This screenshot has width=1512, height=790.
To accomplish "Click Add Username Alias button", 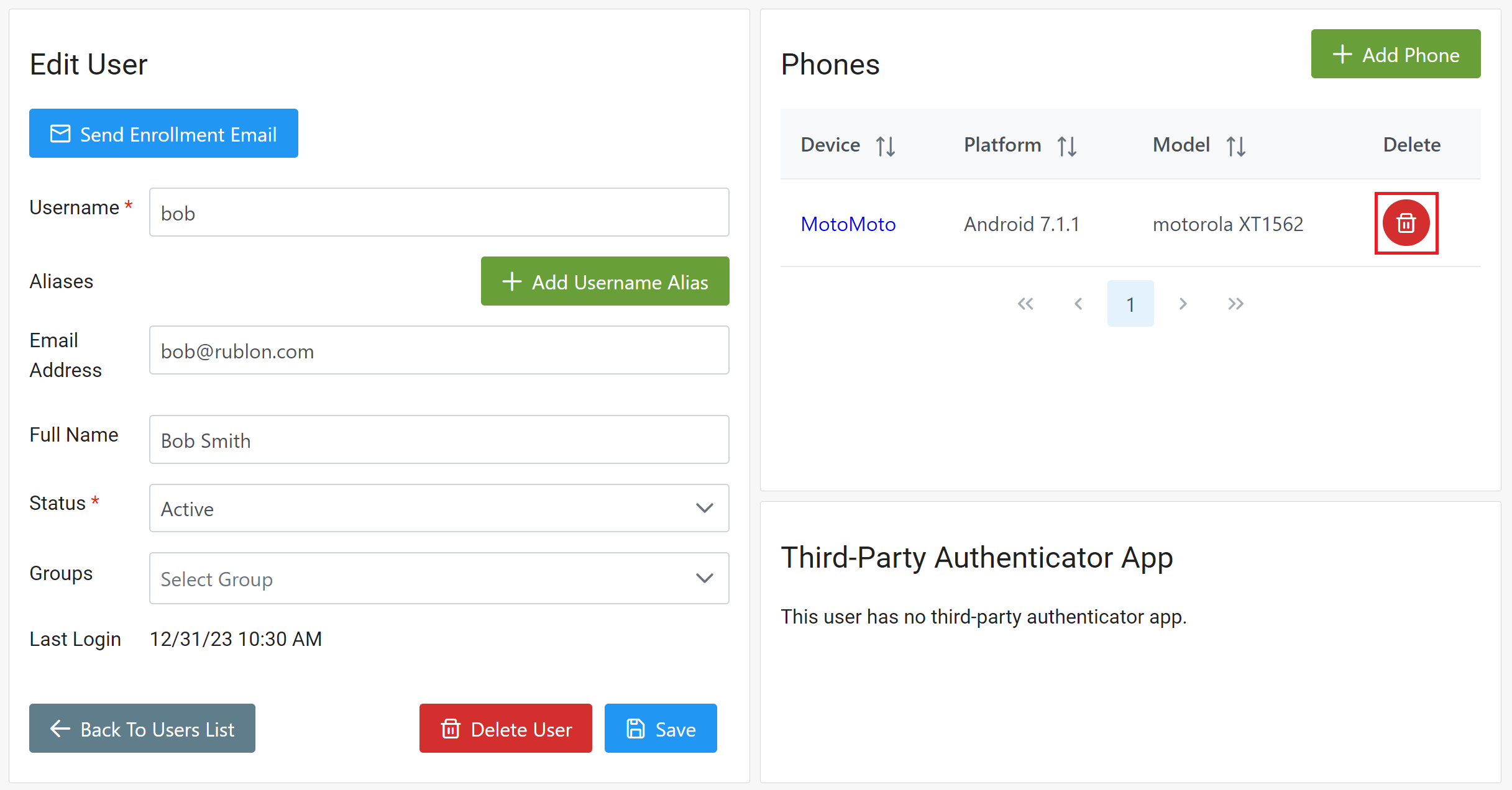I will pyautogui.click(x=605, y=281).
